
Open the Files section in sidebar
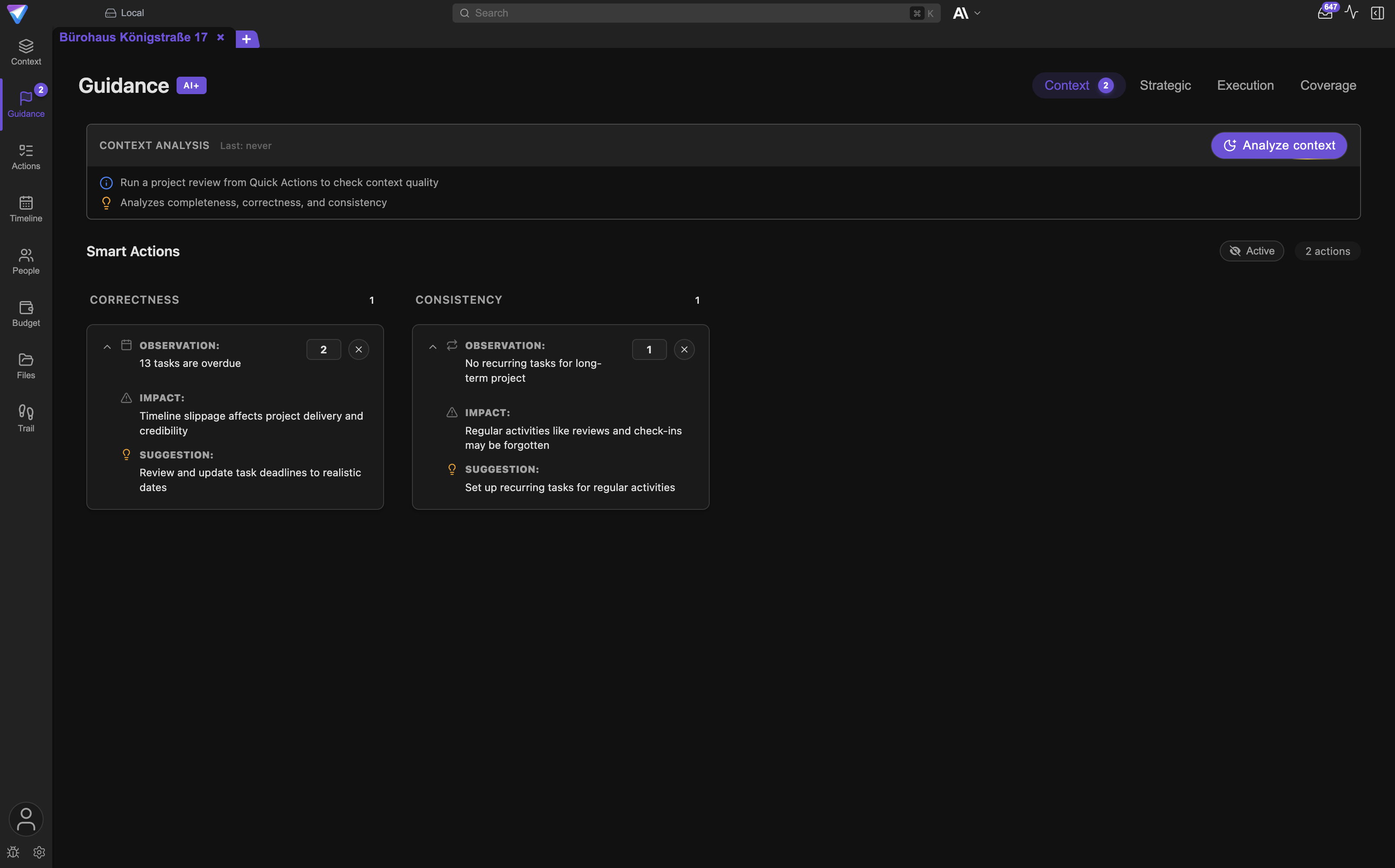[26, 366]
